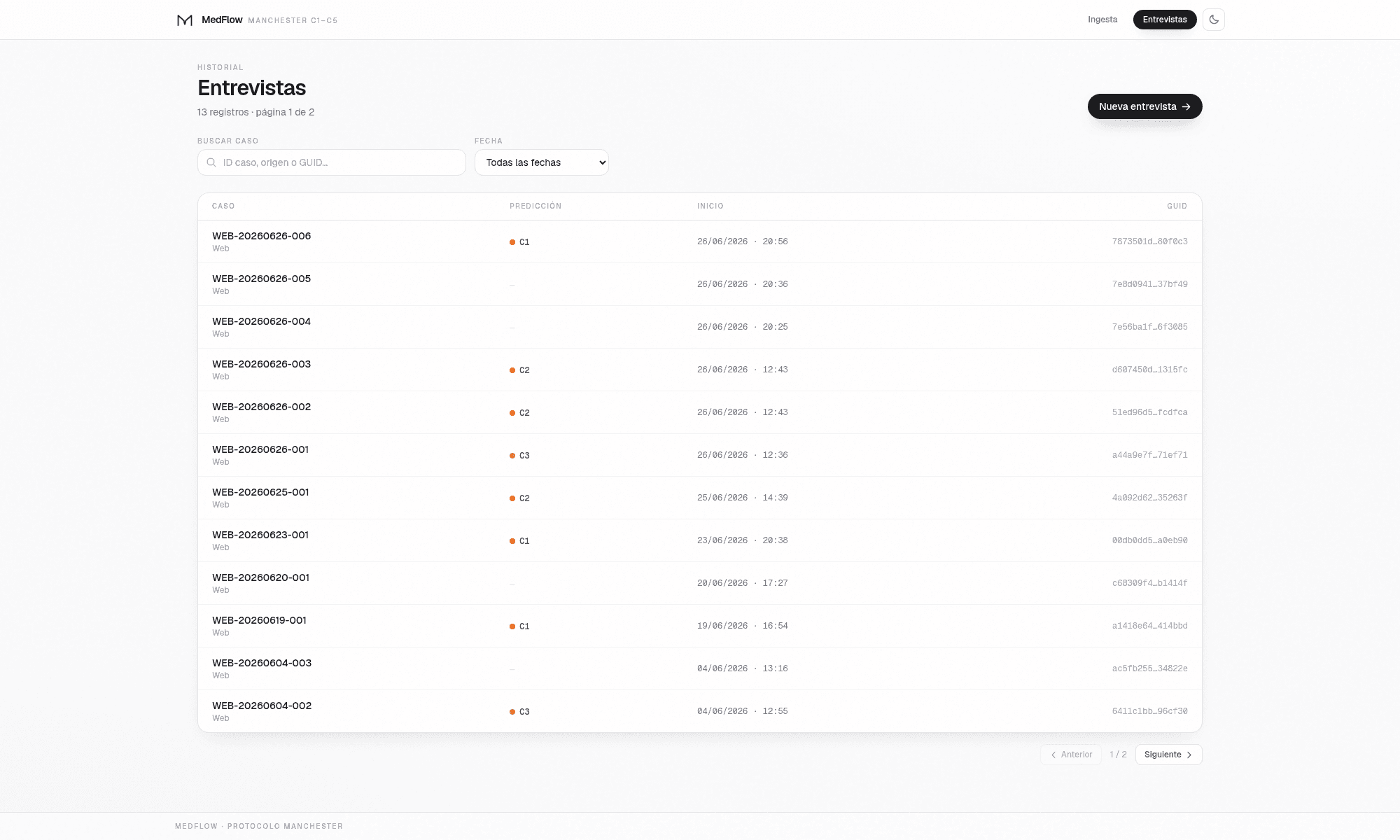Go to next page with Siguiente

pos(1168,755)
